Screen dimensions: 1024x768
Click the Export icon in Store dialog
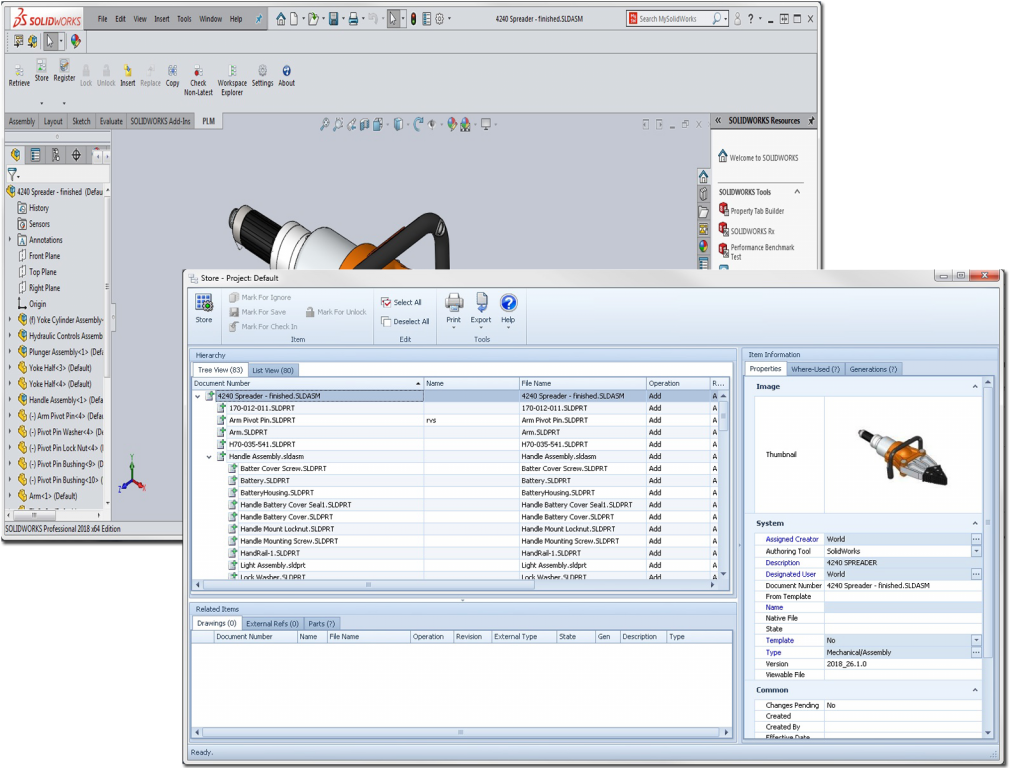pyautogui.click(x=481, y=309)
